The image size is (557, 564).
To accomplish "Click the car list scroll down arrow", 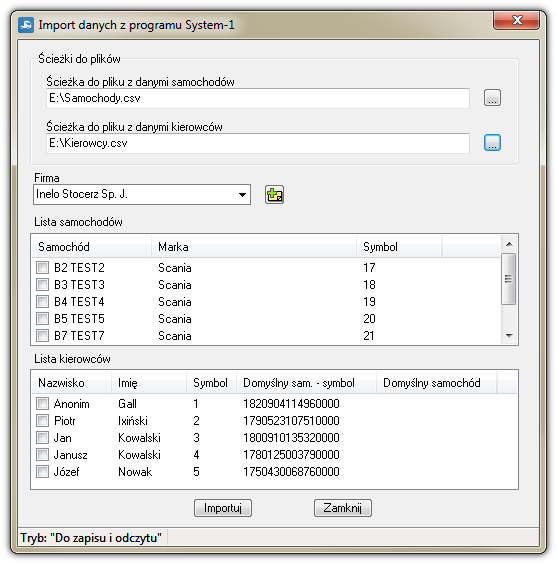I will click(x=509, y=336).
